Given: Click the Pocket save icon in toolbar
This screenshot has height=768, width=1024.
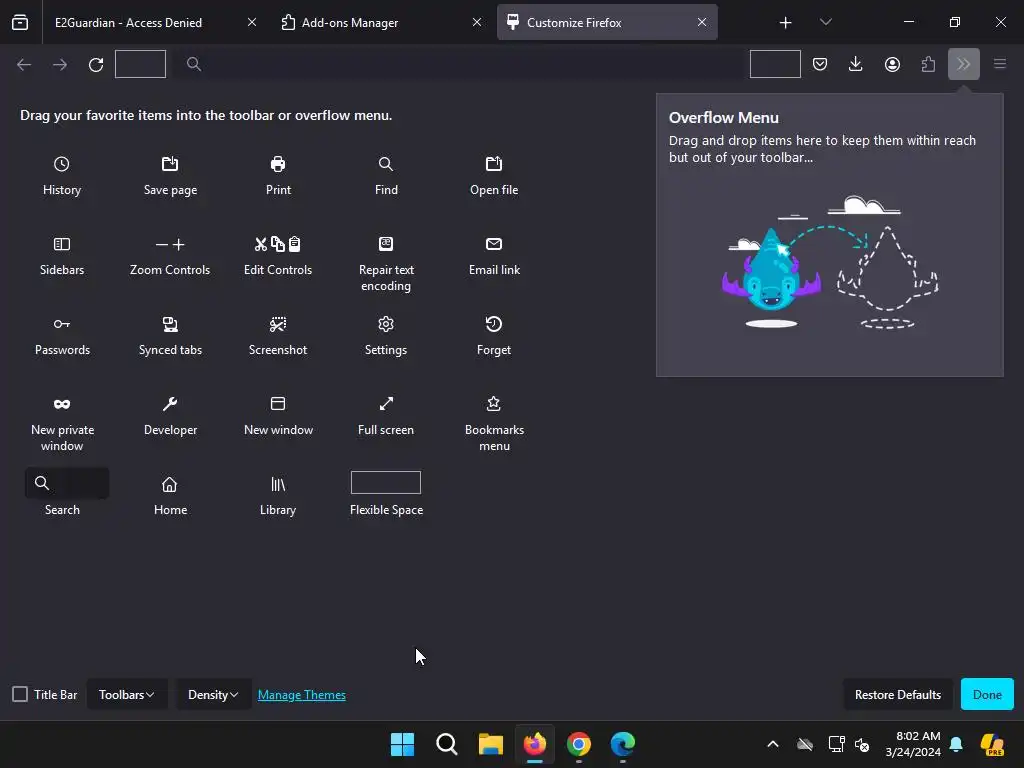Looking at the screenshot, I should tap(820, 64).
